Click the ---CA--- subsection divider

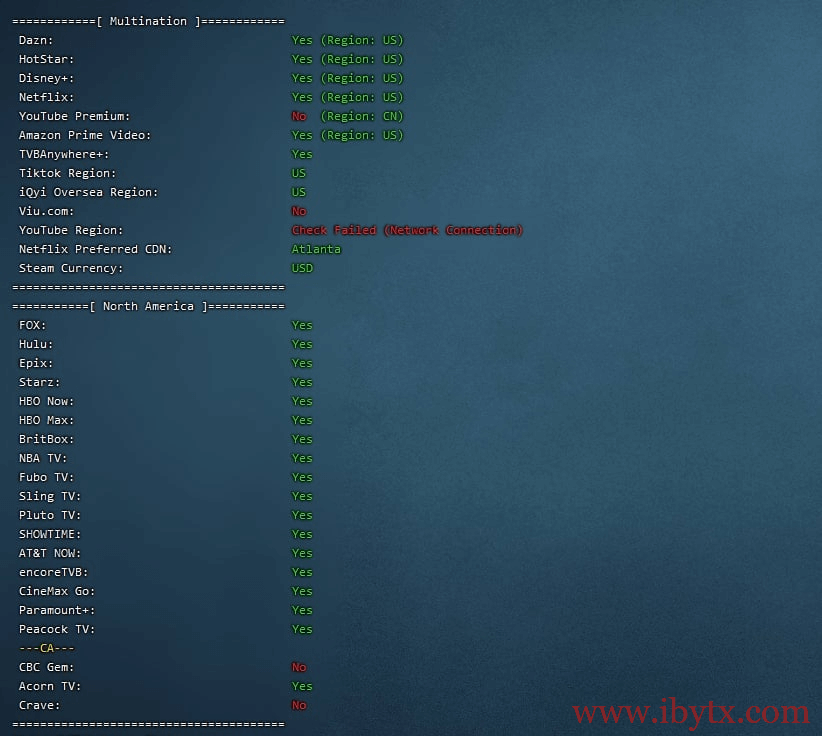[x=47, y=648]
